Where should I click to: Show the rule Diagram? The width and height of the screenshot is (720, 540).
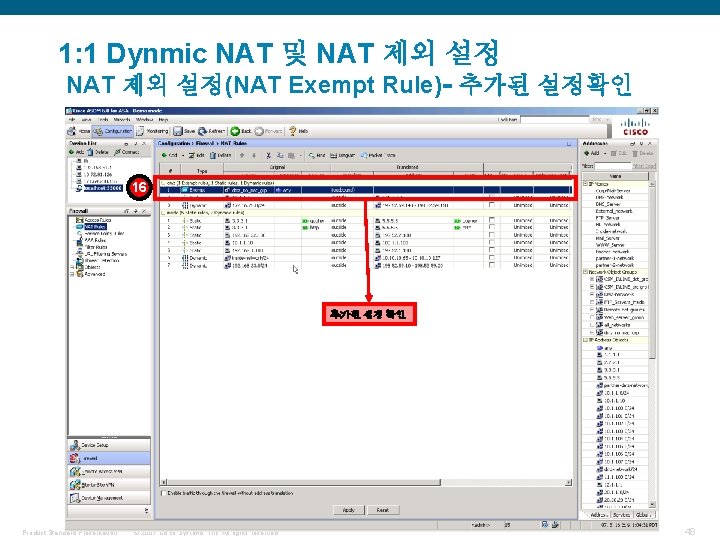[x=343, y=155]
